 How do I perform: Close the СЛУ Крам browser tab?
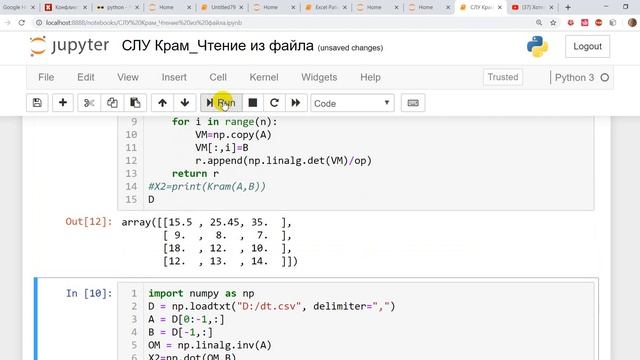[x=500, y=7]
